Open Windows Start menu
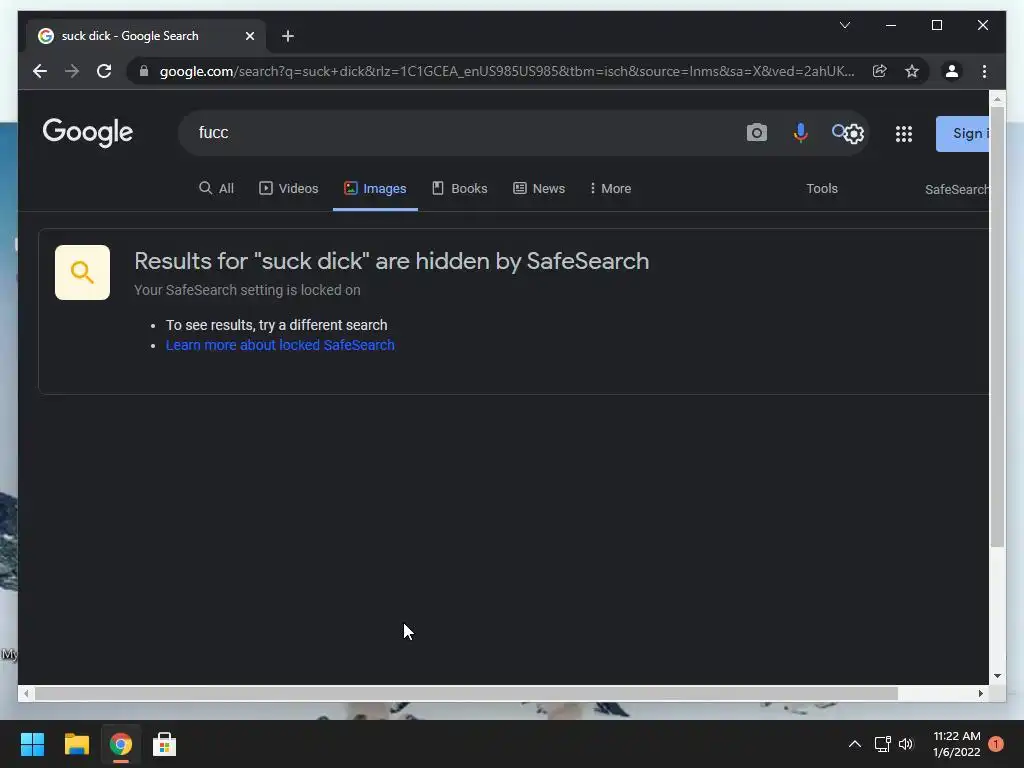 (32, 744)
